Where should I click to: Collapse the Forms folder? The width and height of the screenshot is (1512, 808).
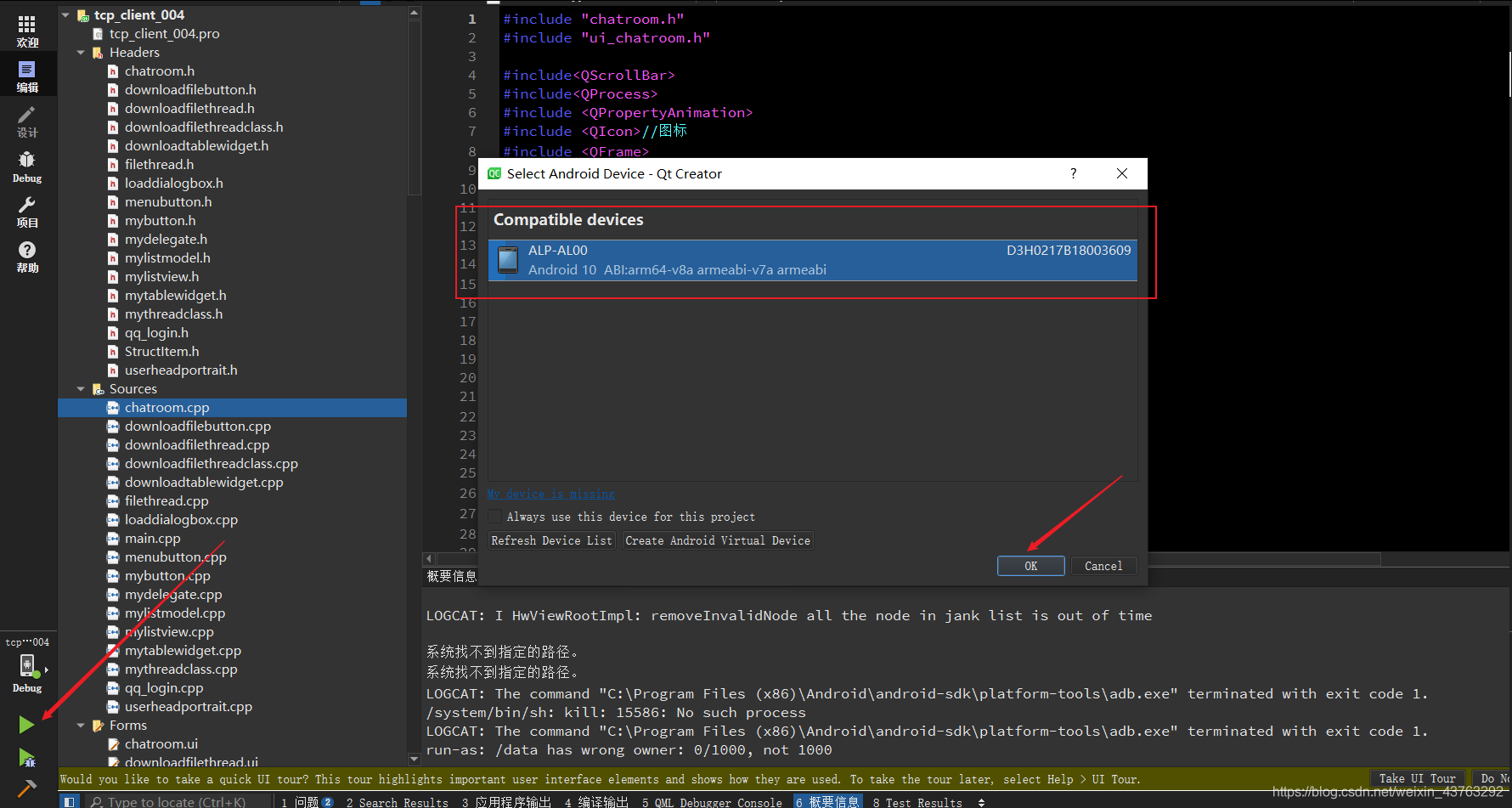point(81,726)
